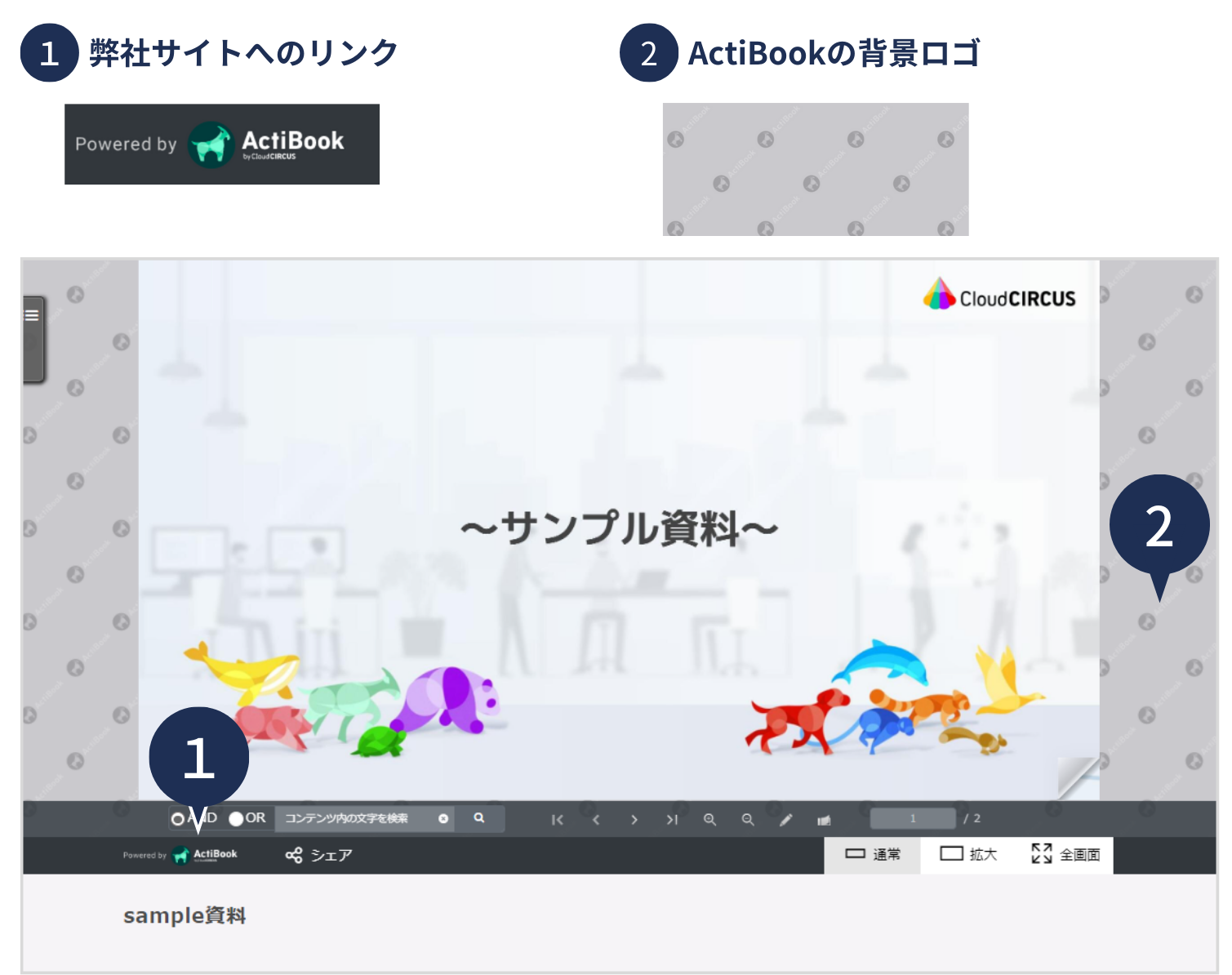Viewport: 1232px width, 975px height.
Task: Run the content text search
Action: [x=478, y=818]
